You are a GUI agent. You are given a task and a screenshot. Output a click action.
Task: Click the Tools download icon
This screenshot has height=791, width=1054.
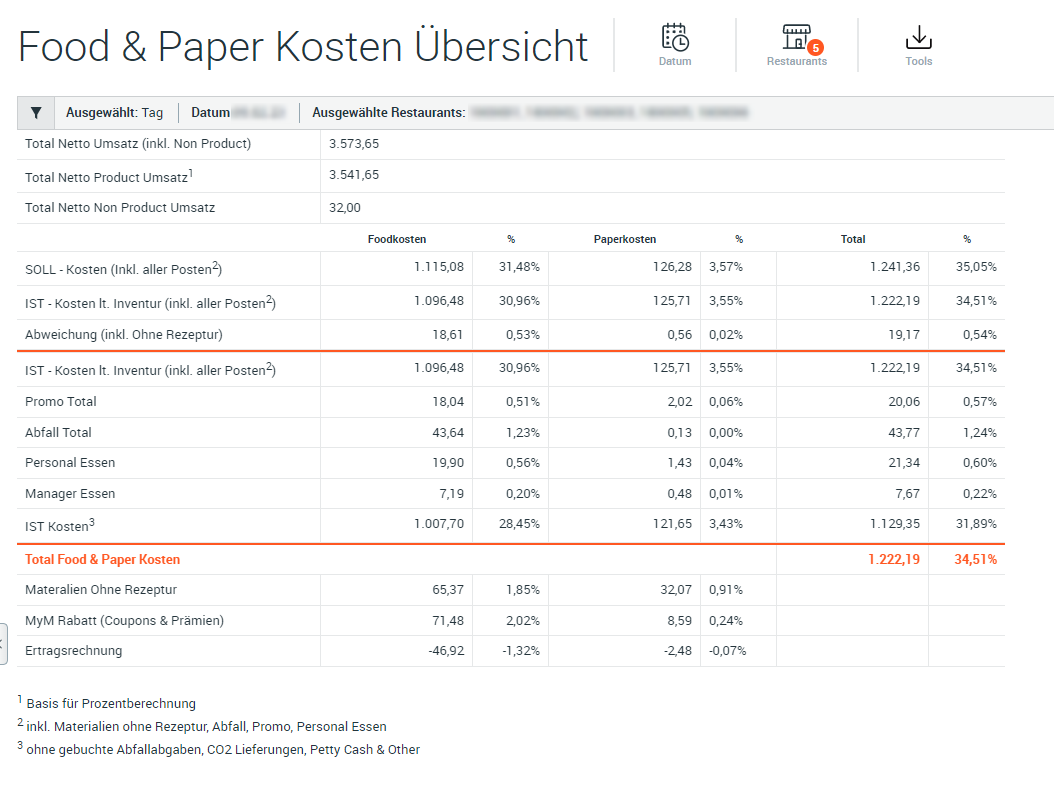(x=918, y=38)
